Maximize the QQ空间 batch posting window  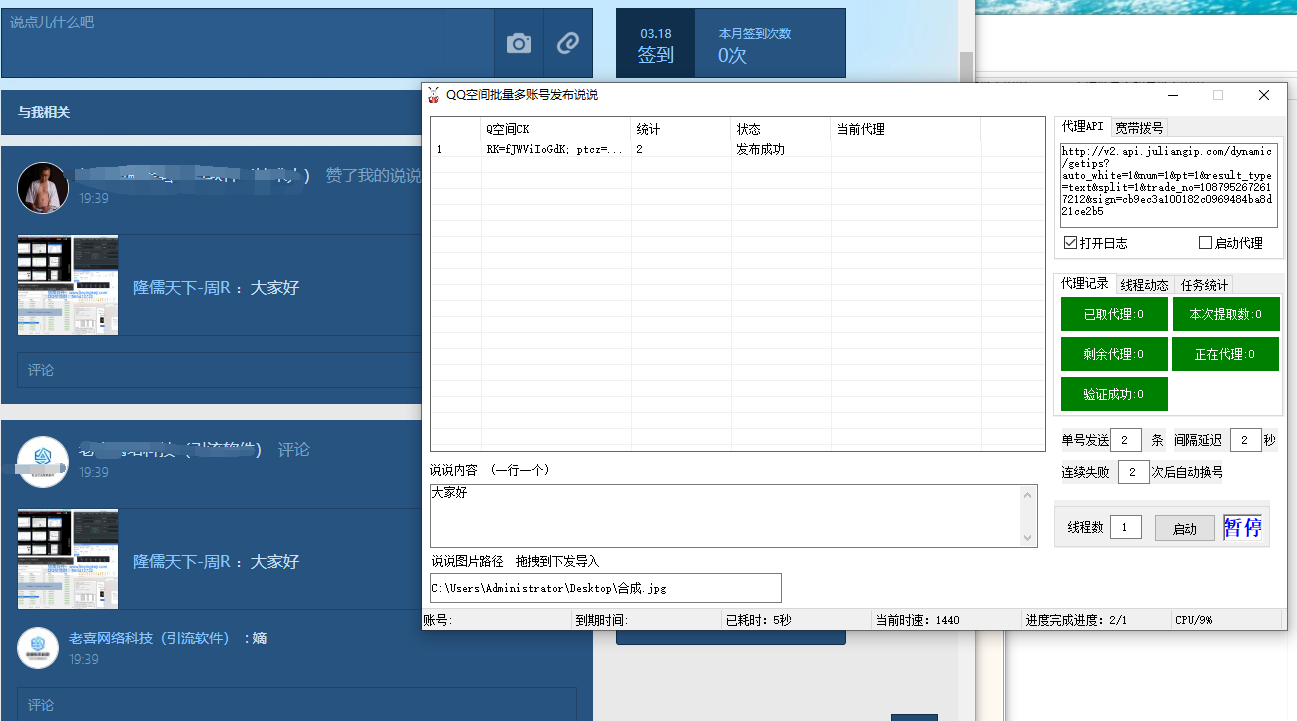click(1218, 95)
